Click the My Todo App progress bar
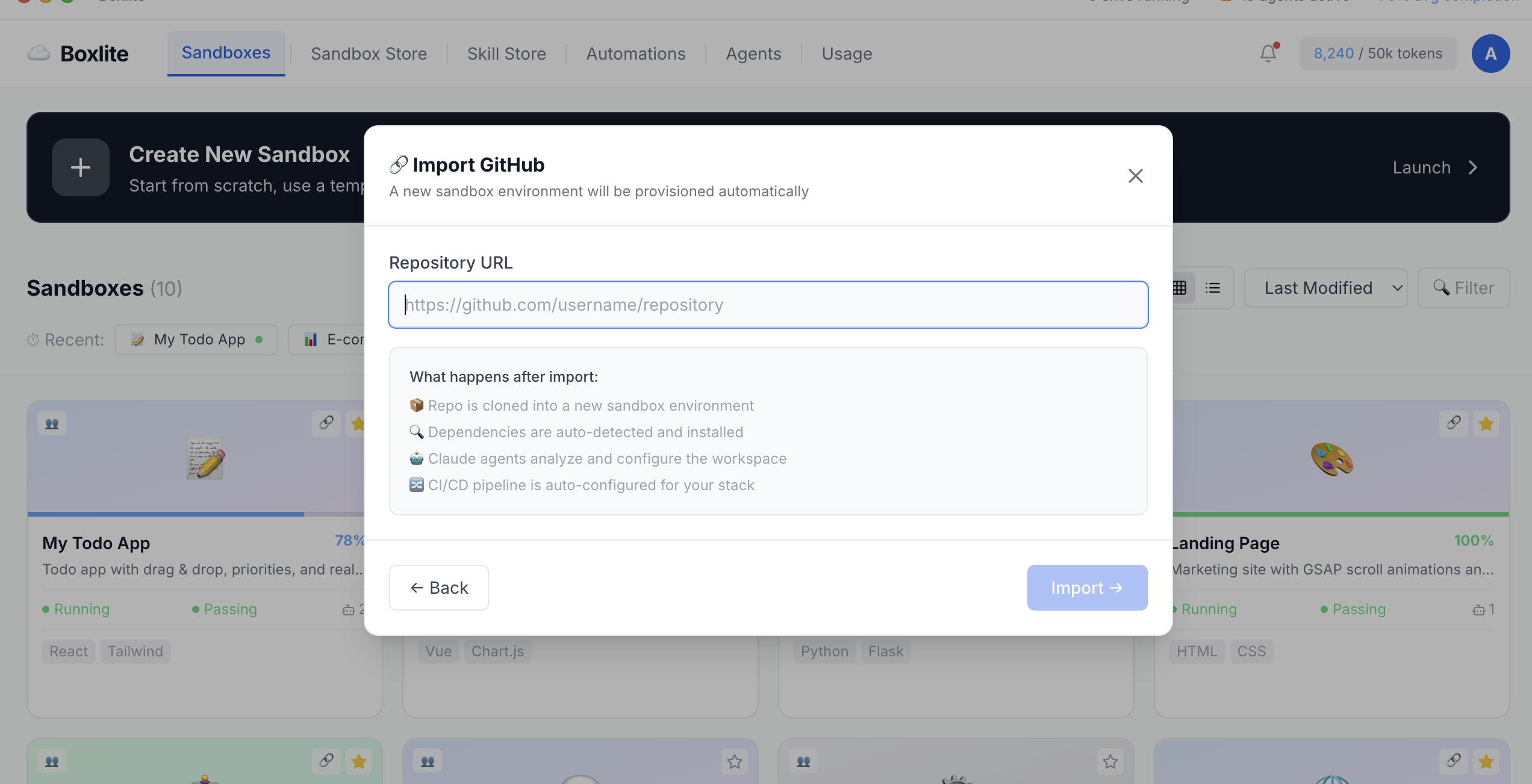 coord(196,514)
